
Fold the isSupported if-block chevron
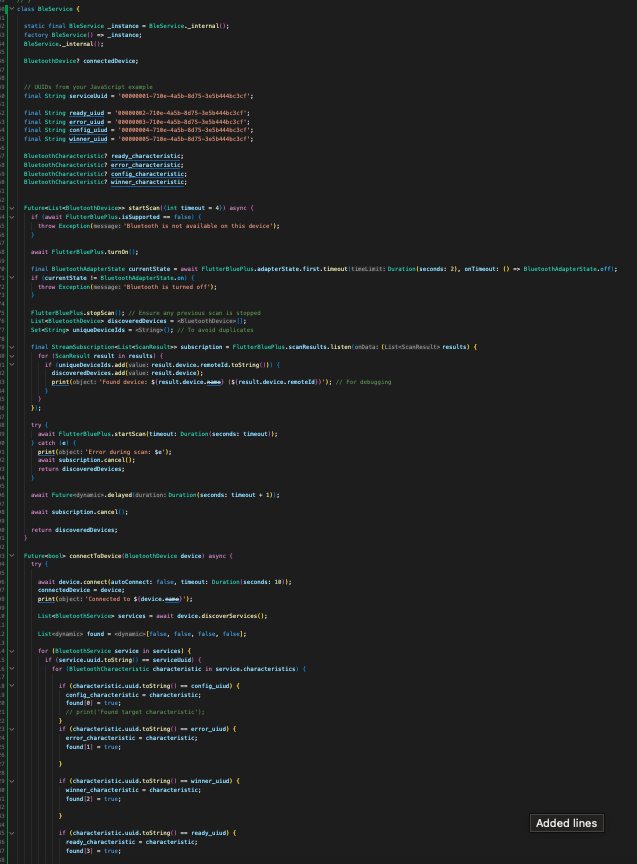[10, 216]
